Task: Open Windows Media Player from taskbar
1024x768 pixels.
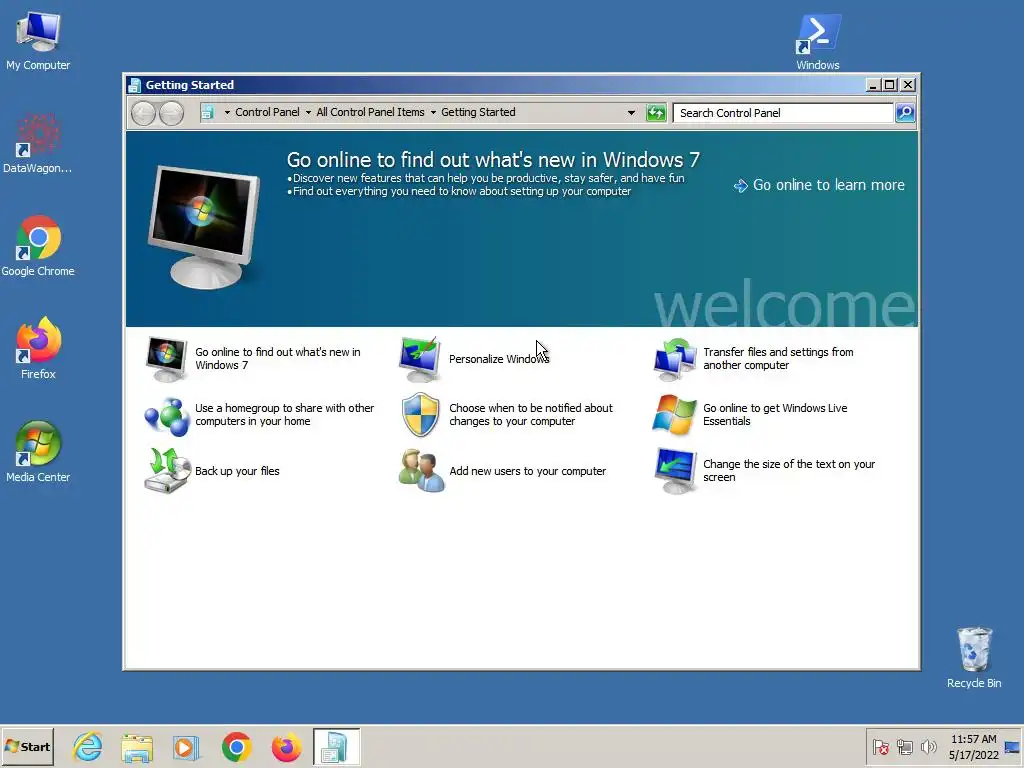Action: click(x=186, y=748)
